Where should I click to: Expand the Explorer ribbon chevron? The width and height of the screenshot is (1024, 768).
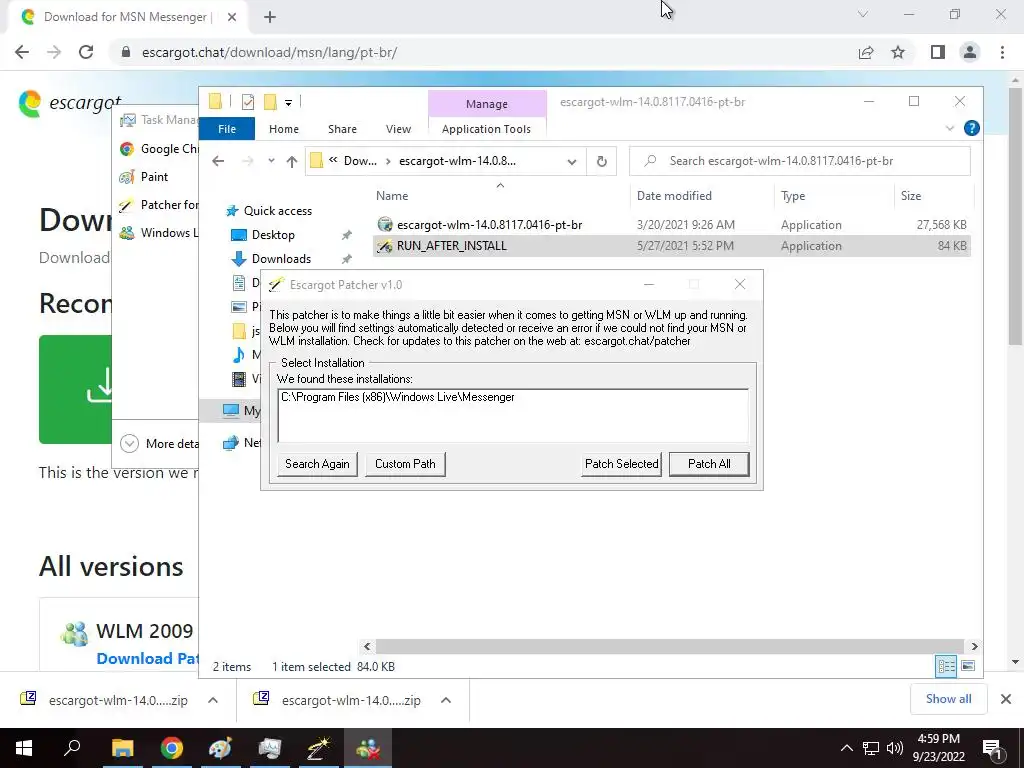950,128
